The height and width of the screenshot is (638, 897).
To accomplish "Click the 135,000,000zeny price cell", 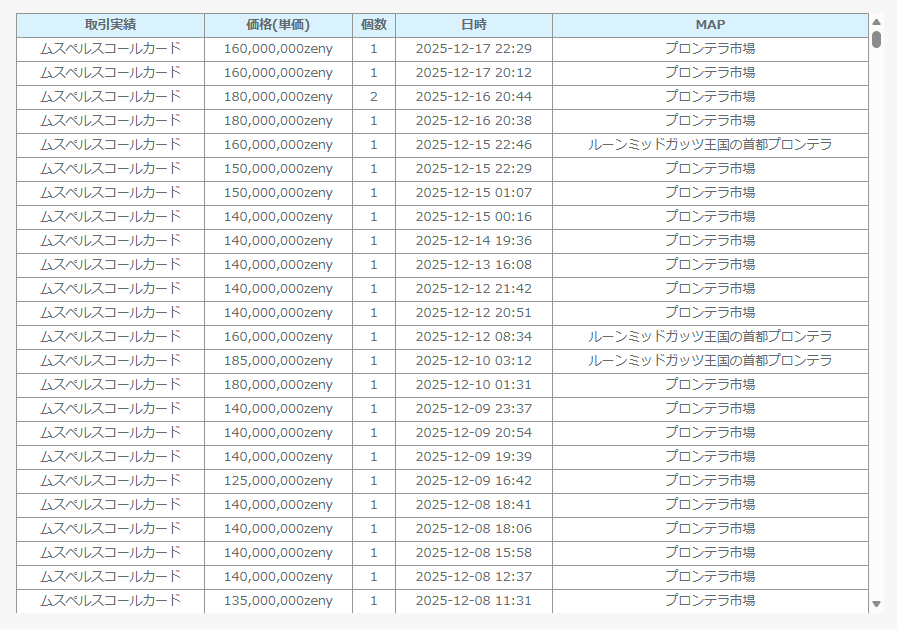I will click(278, 601).
